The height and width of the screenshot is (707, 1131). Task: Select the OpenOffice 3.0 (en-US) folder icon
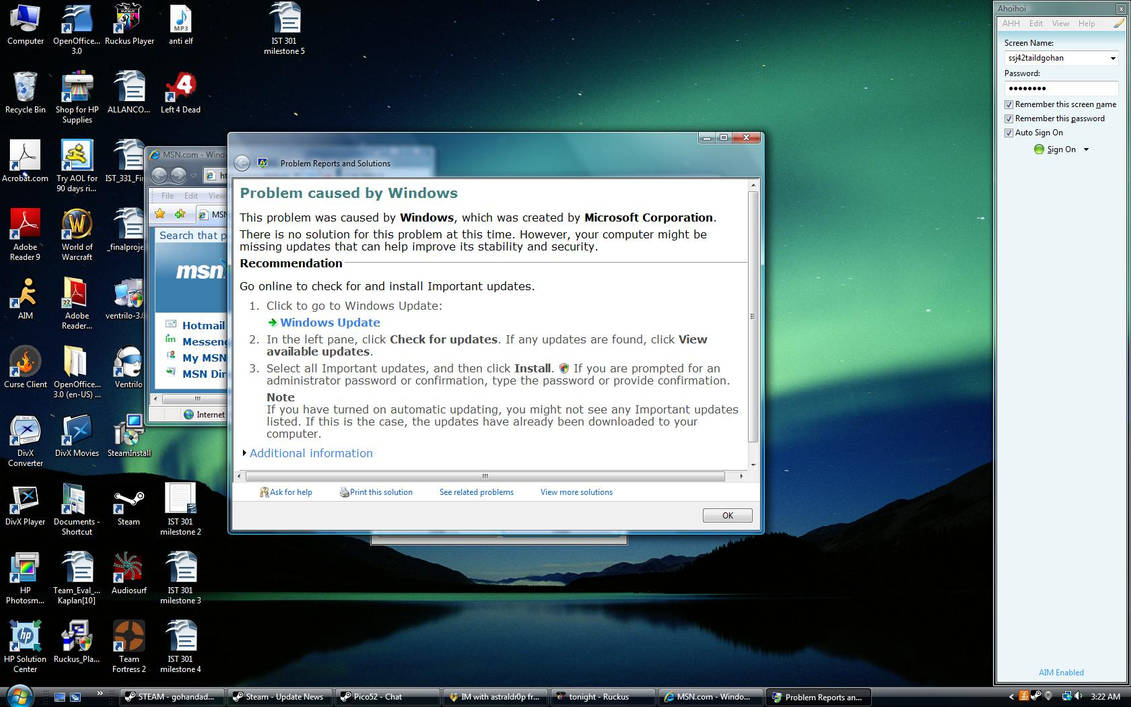coord(77,372)
